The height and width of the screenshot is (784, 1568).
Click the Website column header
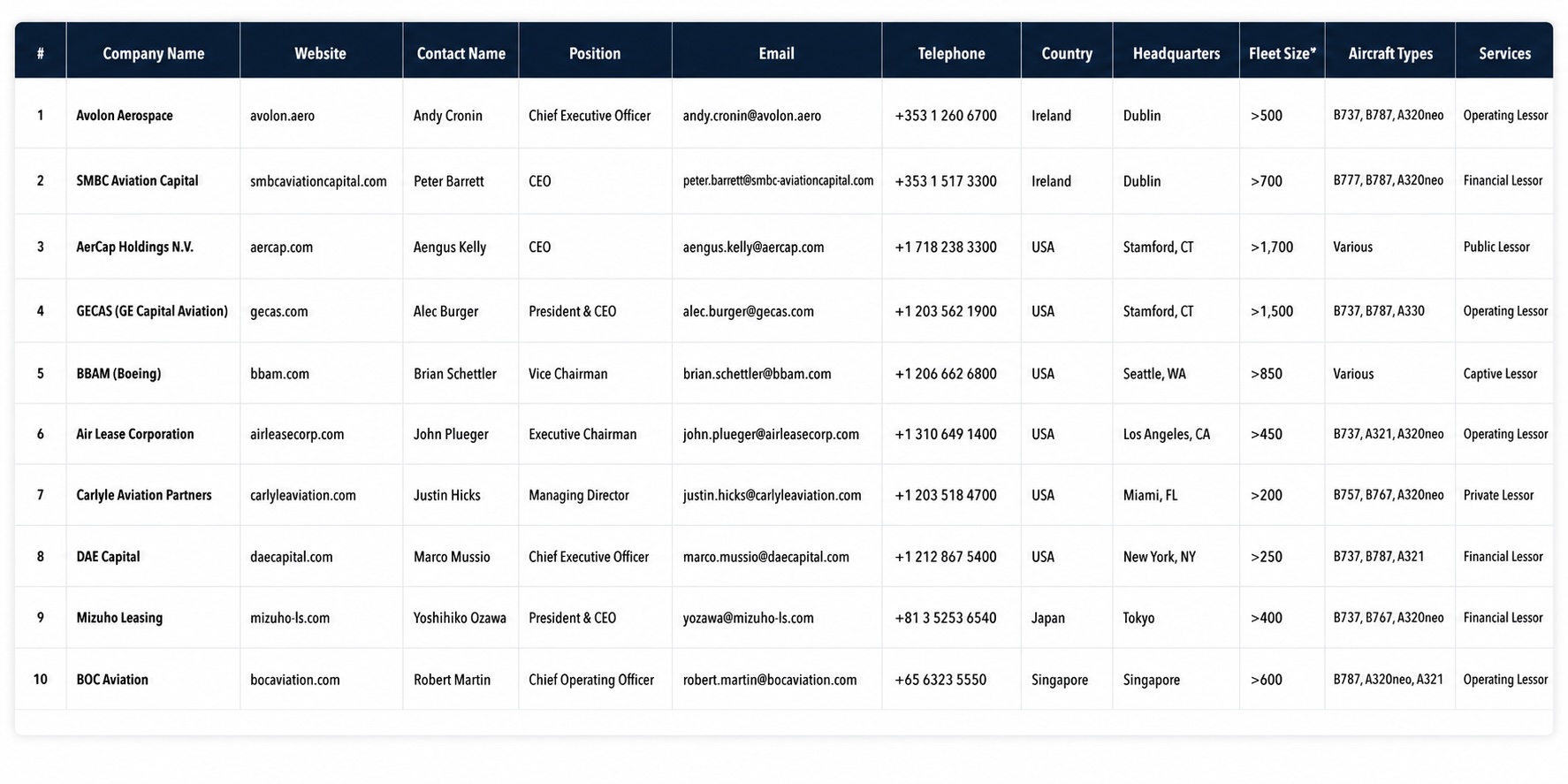click(x=320, y=53)
